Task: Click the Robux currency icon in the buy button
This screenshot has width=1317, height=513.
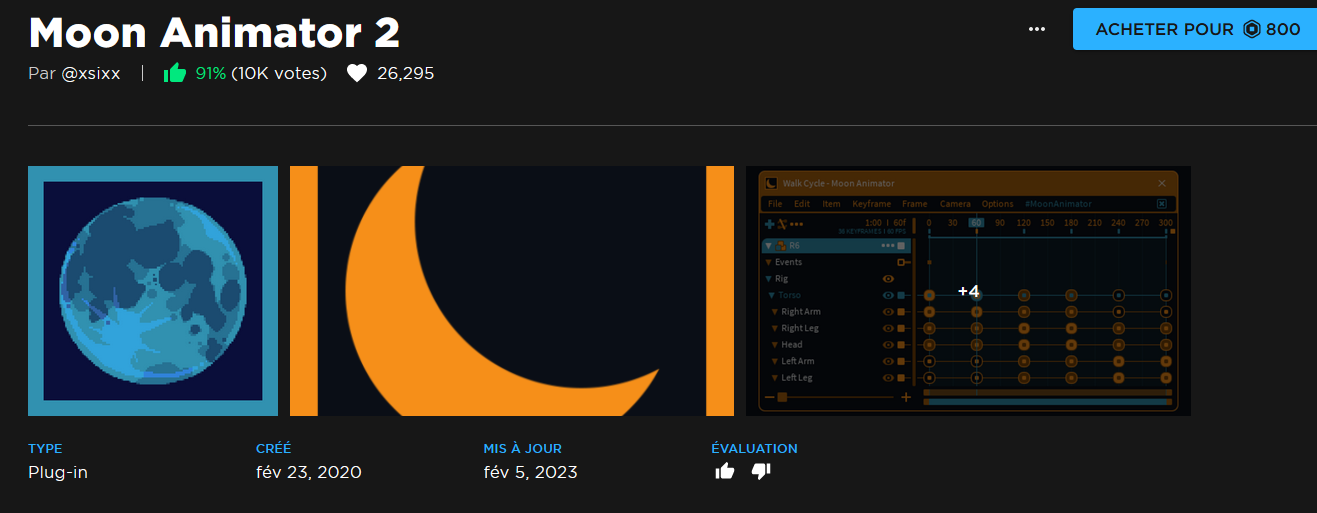Action: [x=1252, y=29]
